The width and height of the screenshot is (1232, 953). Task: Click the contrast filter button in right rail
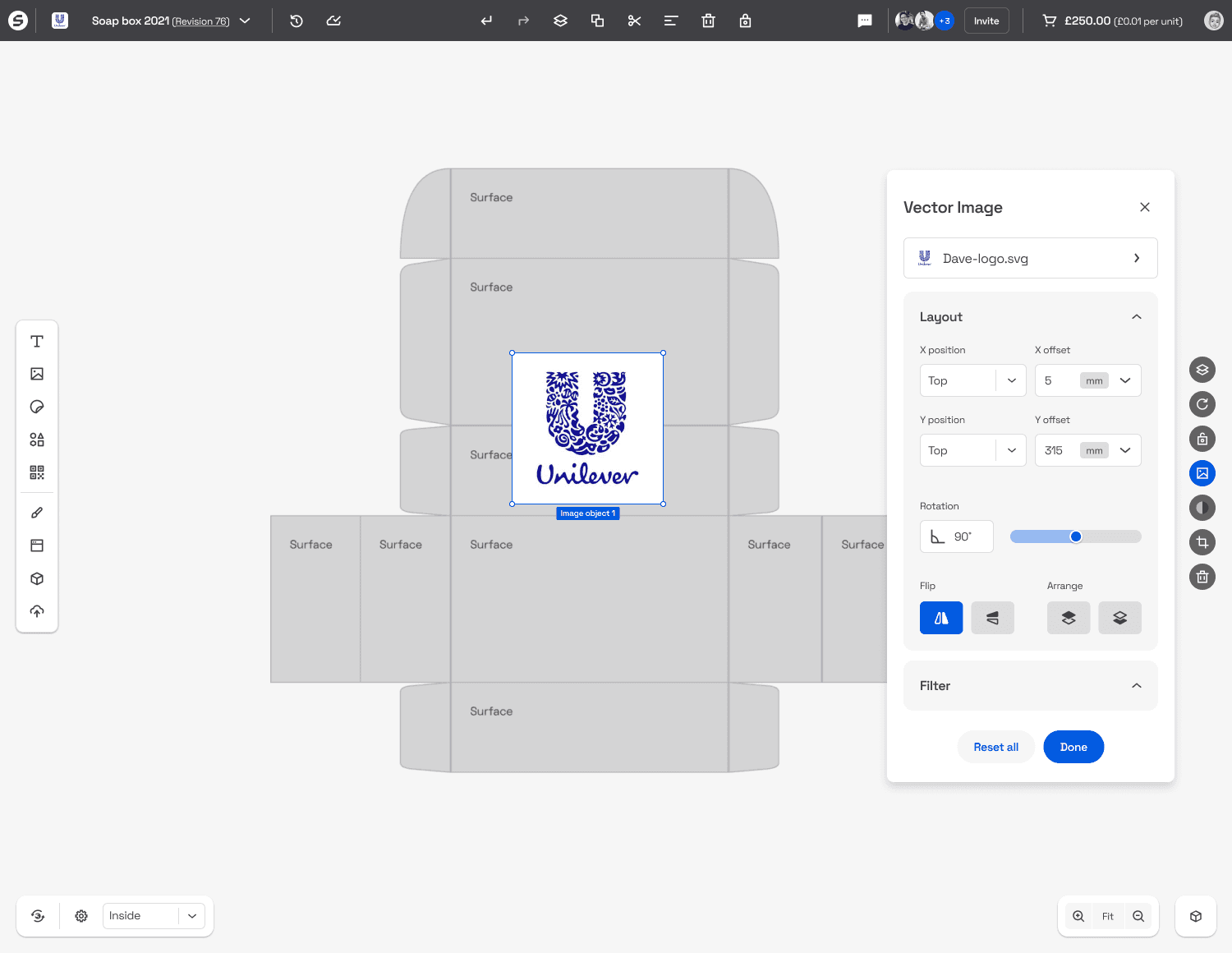click(1202, 508)
